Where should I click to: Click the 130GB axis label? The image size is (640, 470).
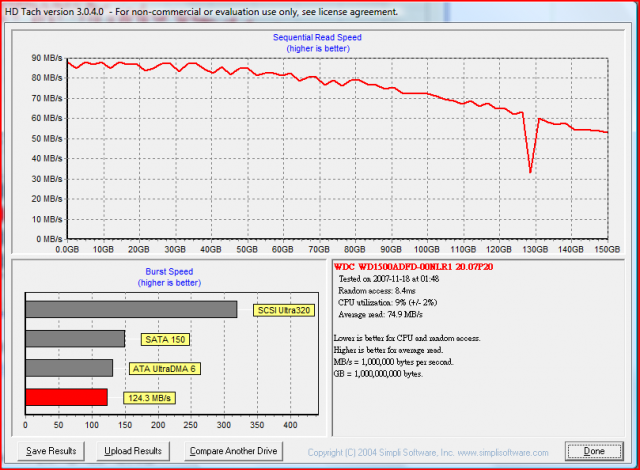[535, 249]
